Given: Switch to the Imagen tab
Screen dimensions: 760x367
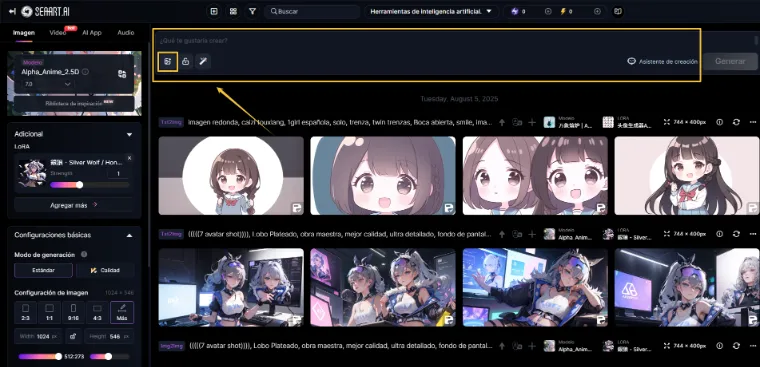Looking at the screenshot, I should tap(24, 33).
